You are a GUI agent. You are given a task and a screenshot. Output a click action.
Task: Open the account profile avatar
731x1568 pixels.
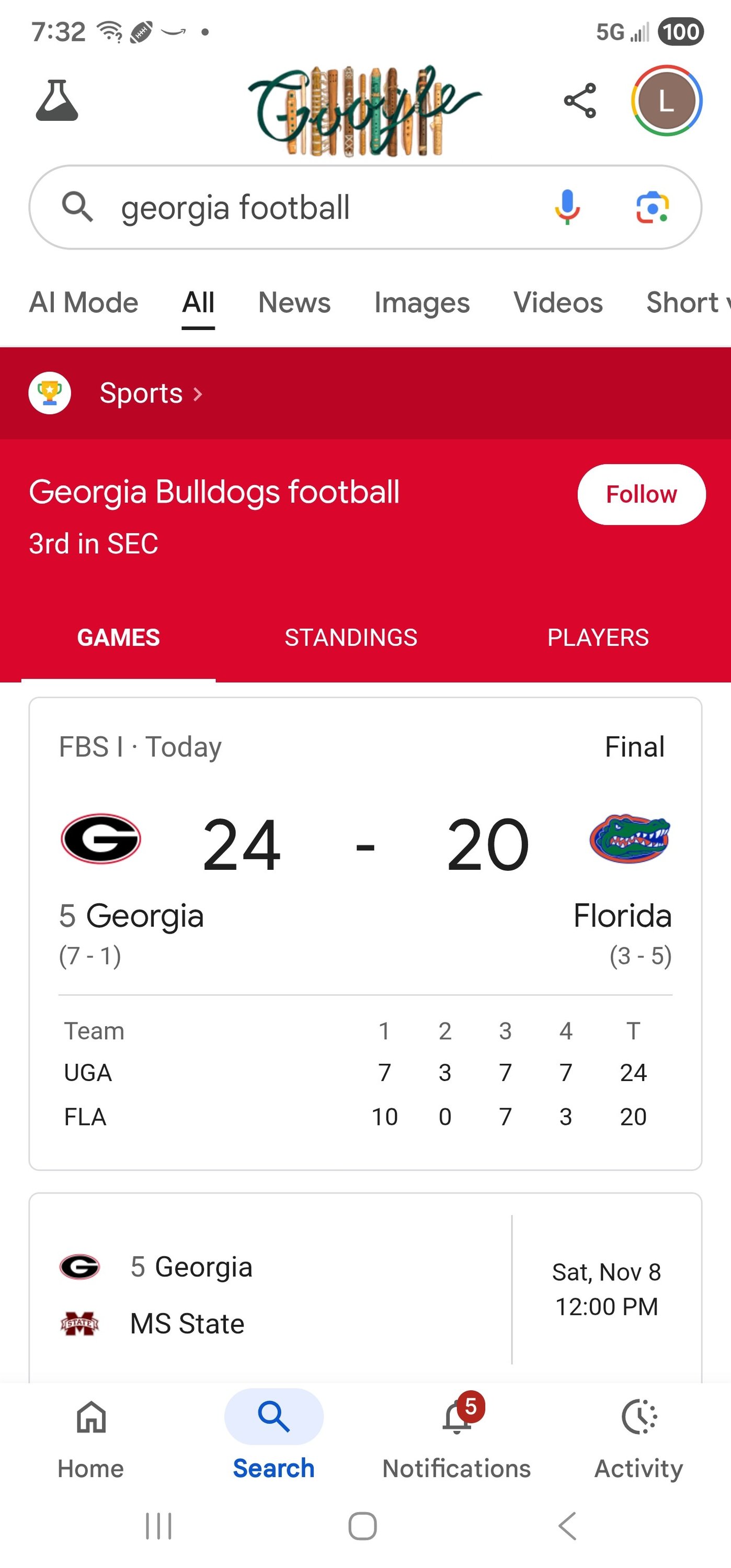click(x=667, y=100)
